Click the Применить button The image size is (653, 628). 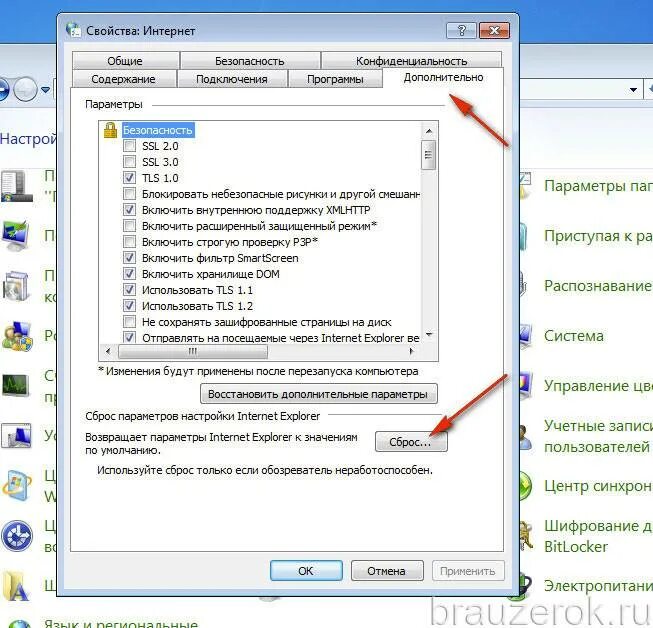(468, 571)
